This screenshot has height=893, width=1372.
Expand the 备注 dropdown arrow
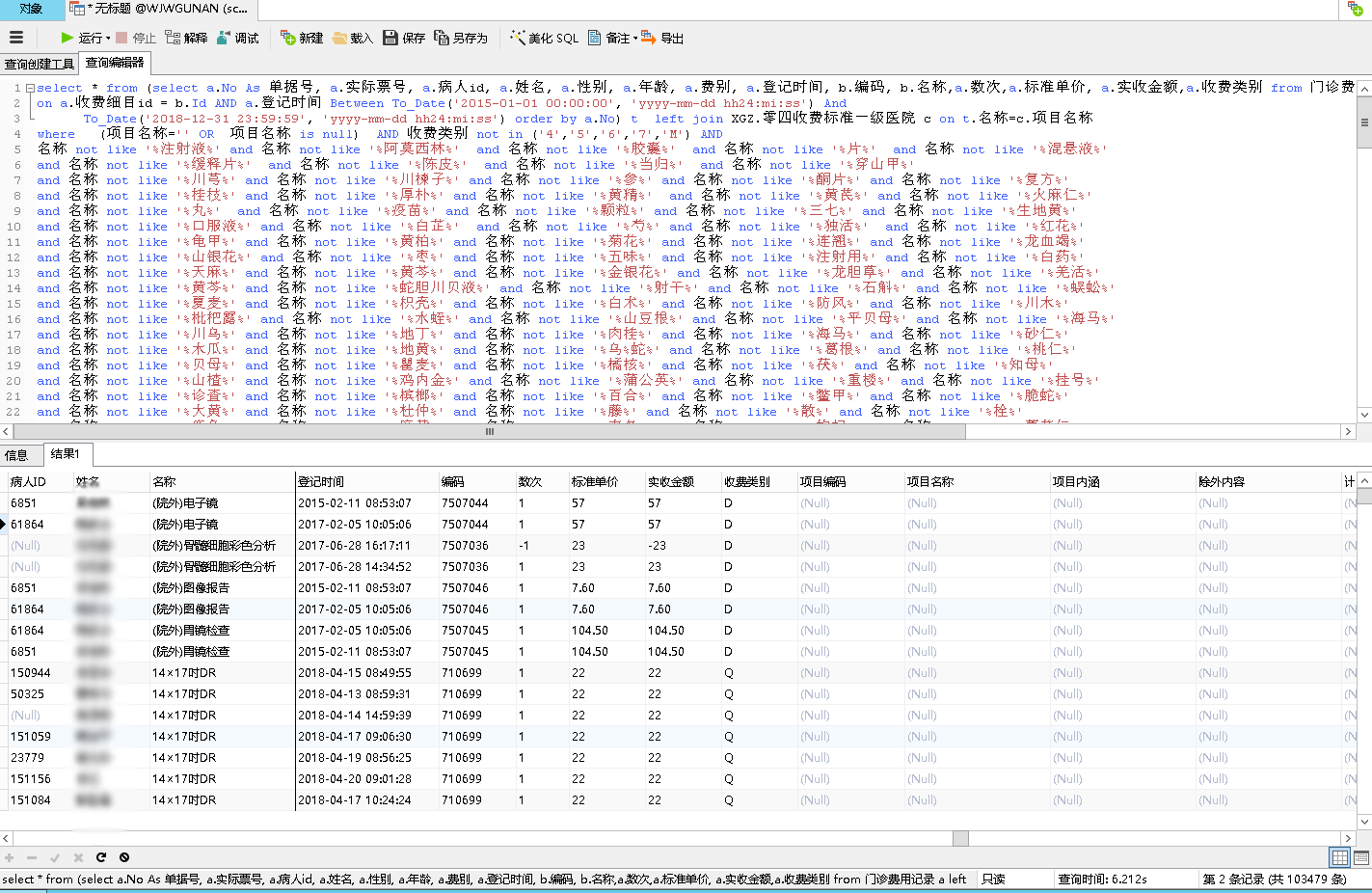tap(634, 39)
